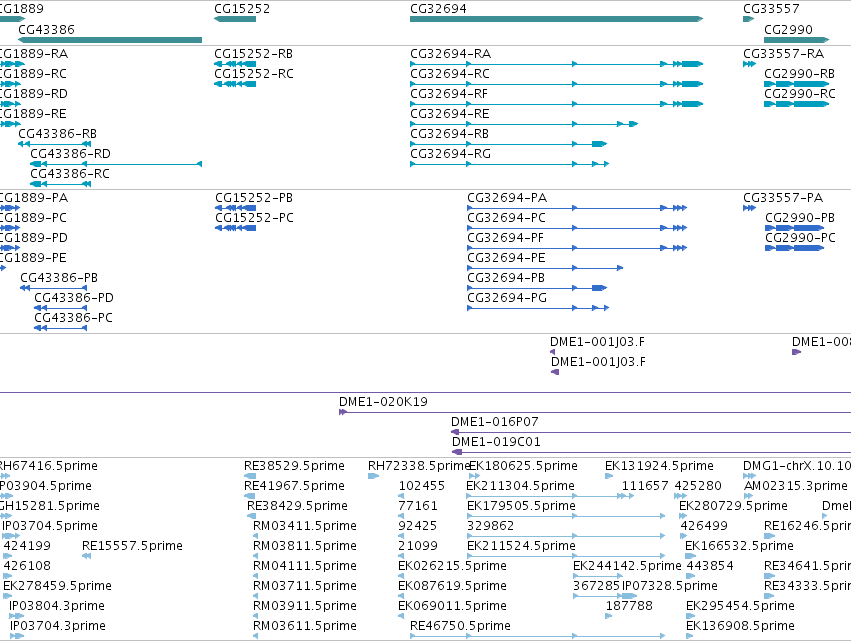Click the RE41967.5prime EST label

tap(294, 486)
